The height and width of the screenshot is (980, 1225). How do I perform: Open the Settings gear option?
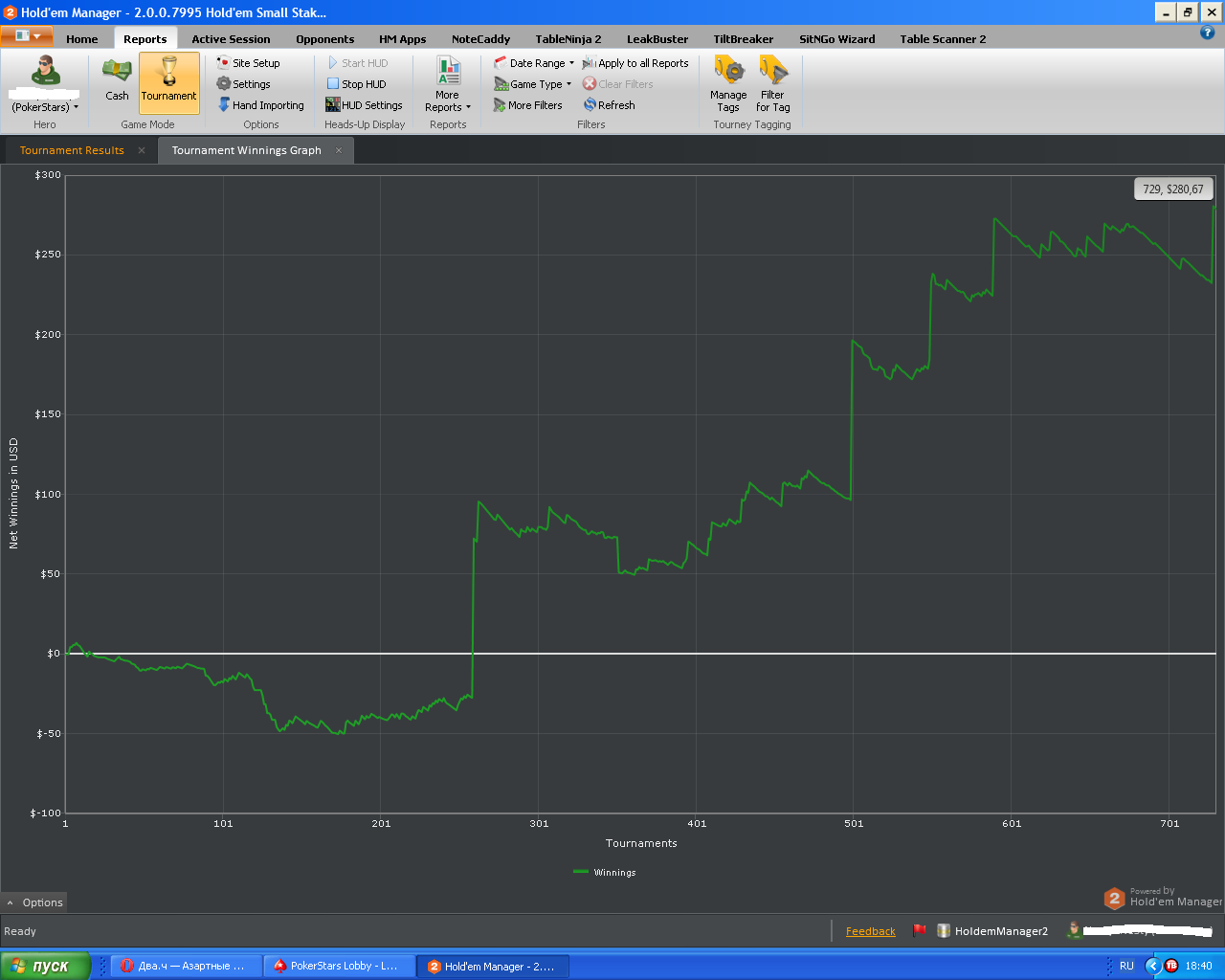pyautogui.click(x=243, y=84)
